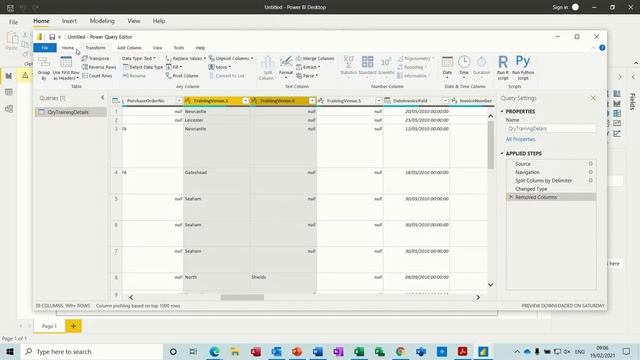The image size is (640, 360).
Task: Open the Date column transform icon
Action: pyautogui.click(x=447, y=62)
